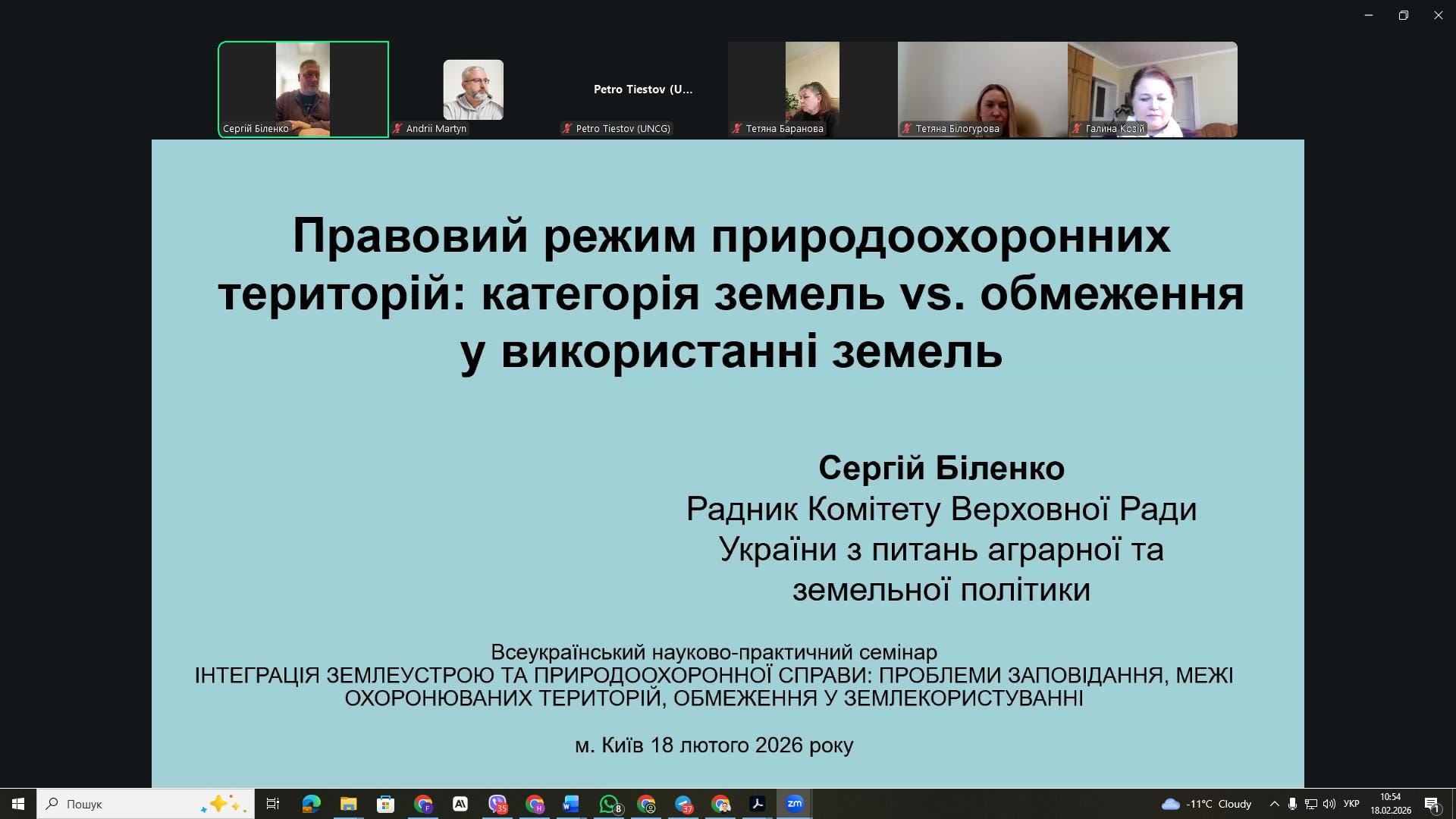Open Telegram taskbar icon with 37 badge

click(683, 804)
